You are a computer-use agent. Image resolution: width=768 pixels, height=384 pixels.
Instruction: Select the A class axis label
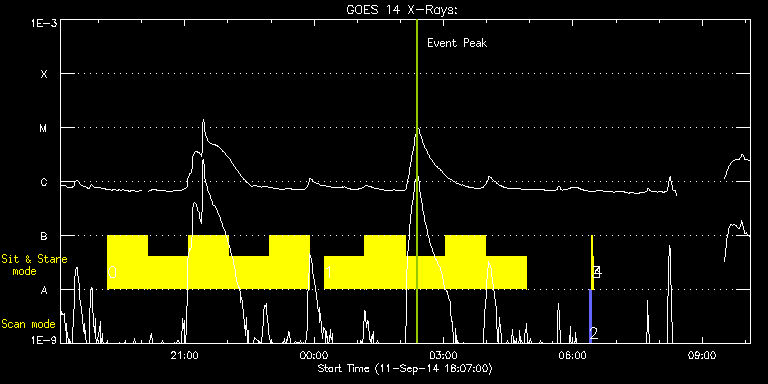click(44, 290)
